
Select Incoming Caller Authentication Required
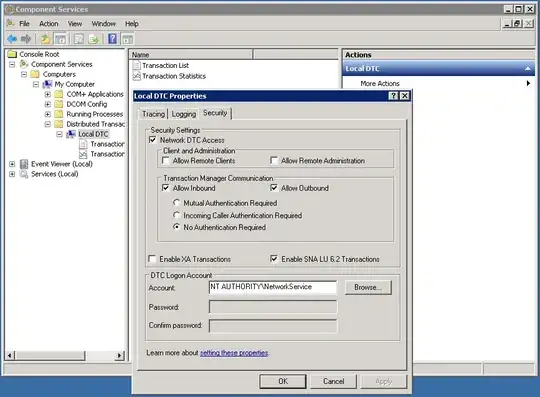pyautogui.click(x=176, y=215)
